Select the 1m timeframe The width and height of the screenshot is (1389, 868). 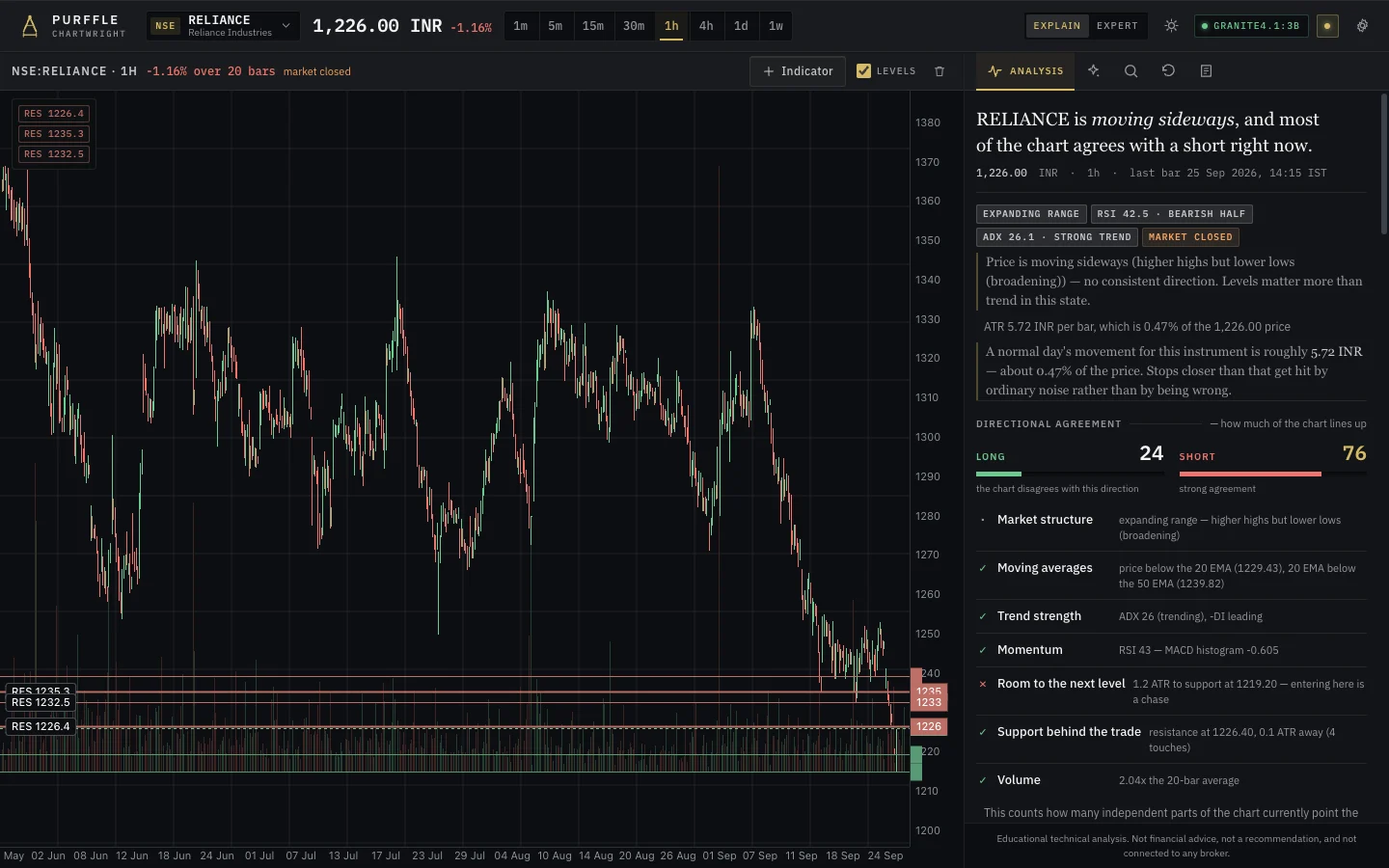tap(521, 26)
